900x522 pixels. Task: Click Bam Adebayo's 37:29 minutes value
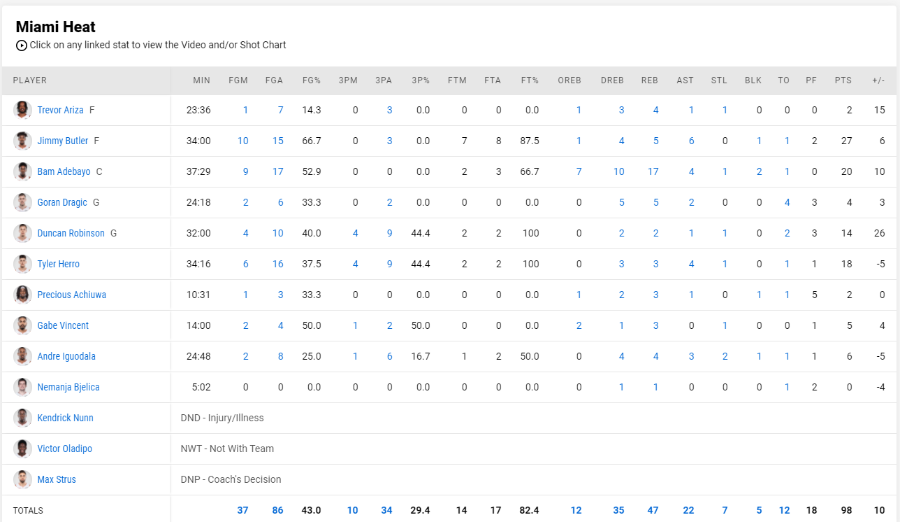(x=199, y=171)
